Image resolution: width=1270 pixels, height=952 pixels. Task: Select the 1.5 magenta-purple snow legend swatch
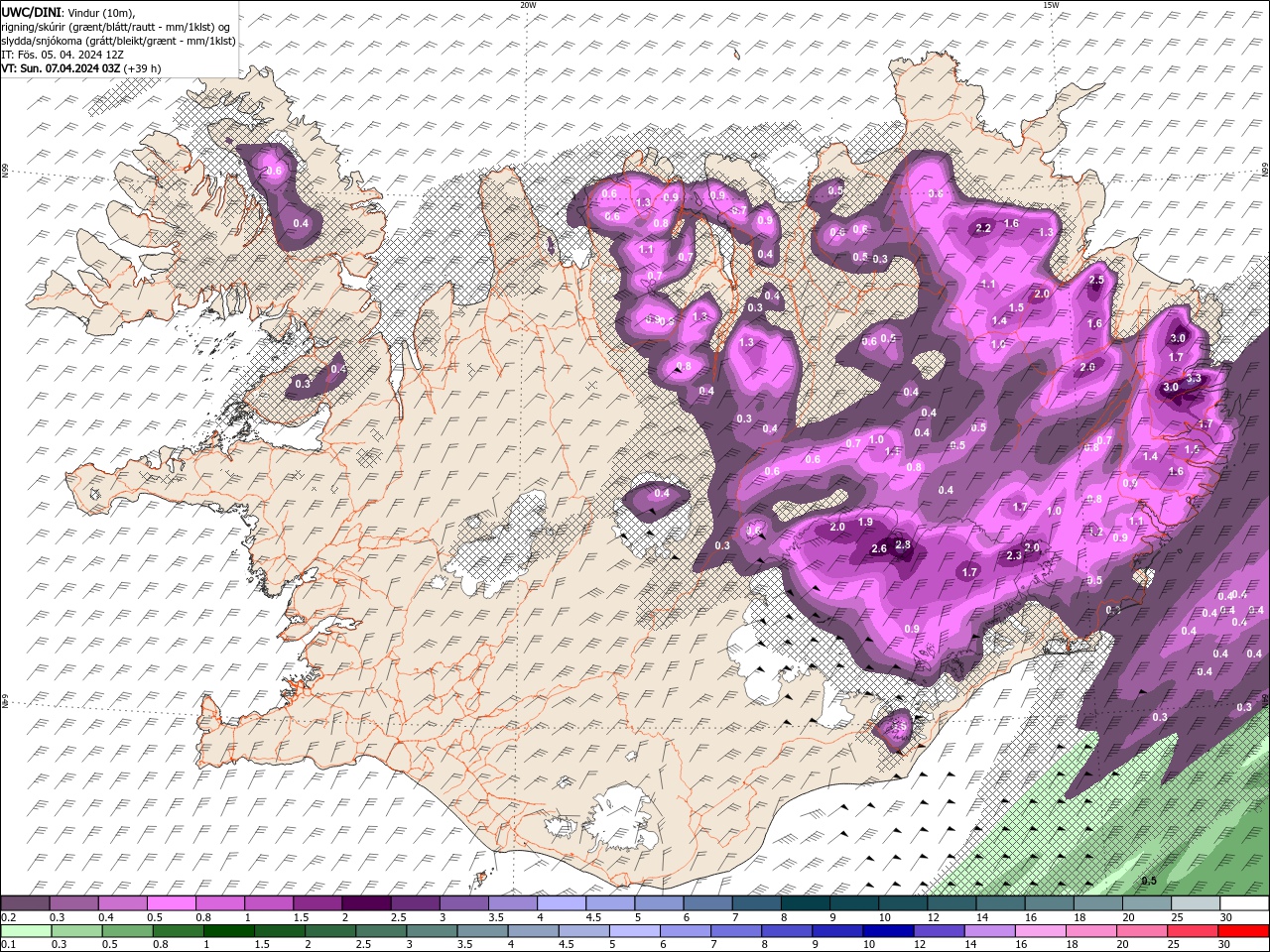pos(317,903)
